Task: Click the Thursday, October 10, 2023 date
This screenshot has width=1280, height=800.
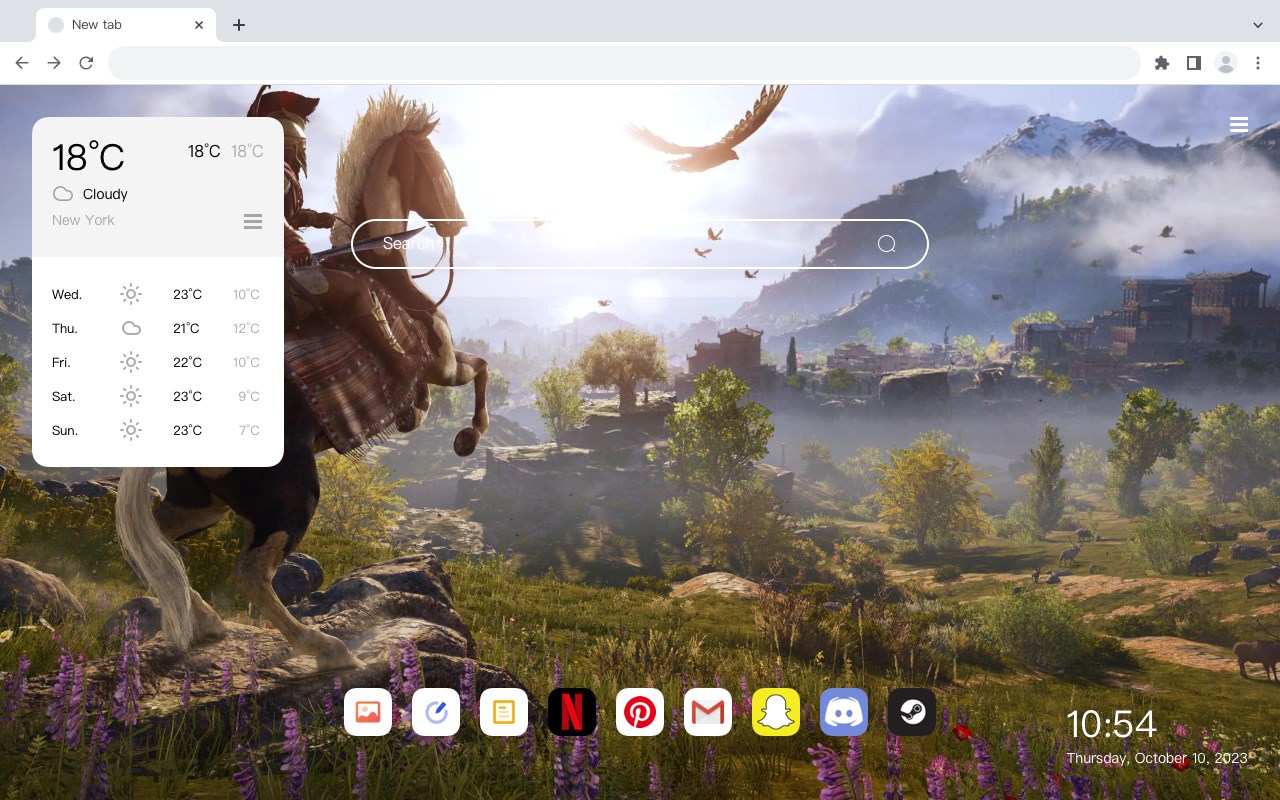Action: click(1157, 758)
